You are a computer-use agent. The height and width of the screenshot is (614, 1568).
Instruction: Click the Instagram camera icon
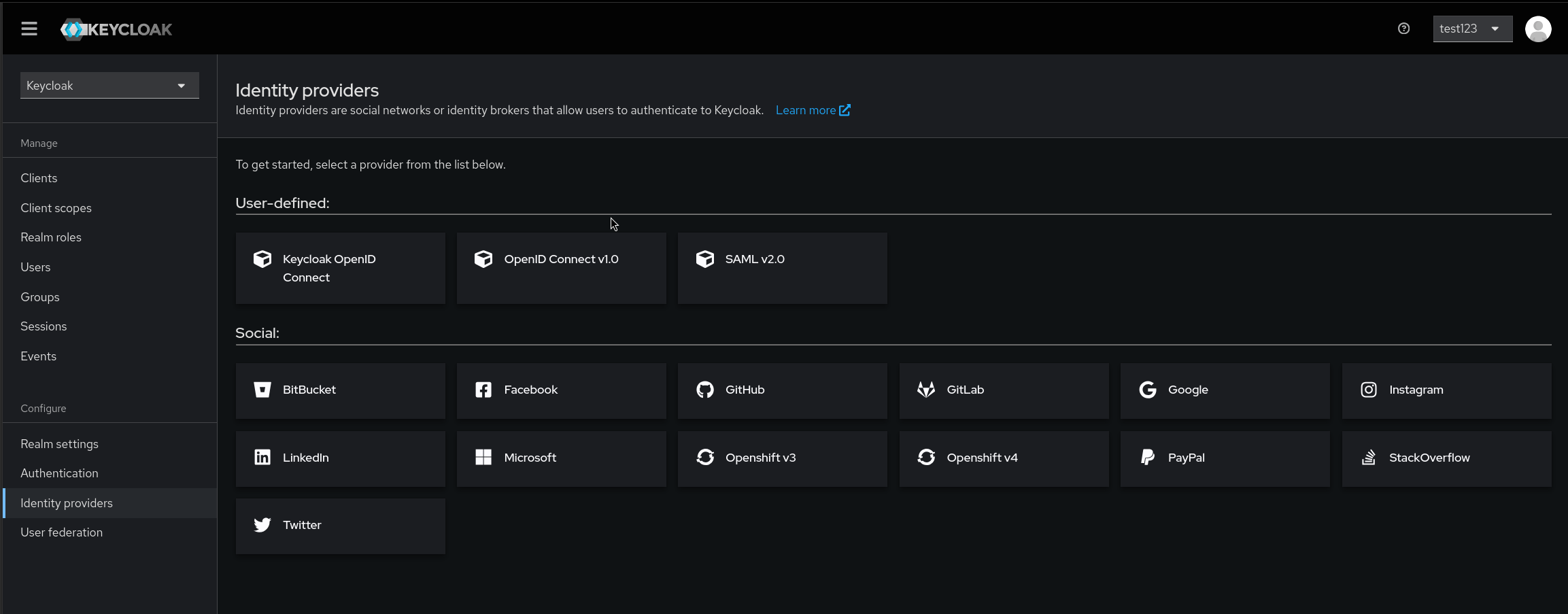tap(1369, 390)
